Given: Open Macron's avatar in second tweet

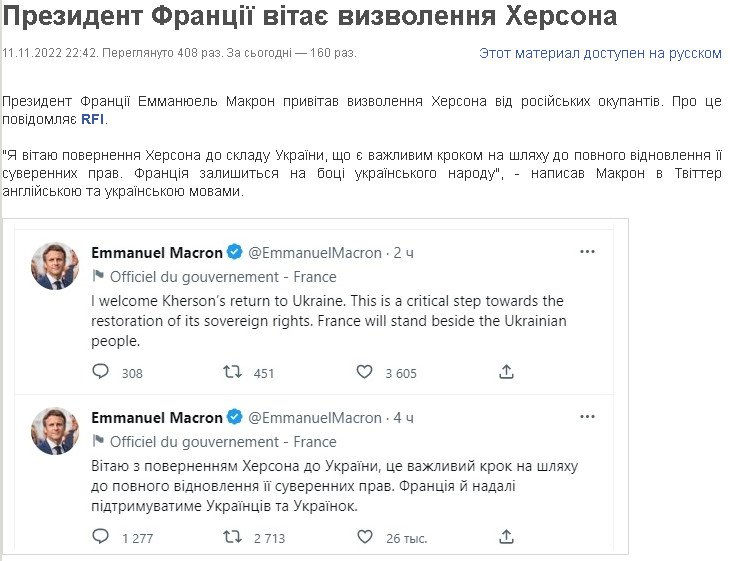Looking at the screenshot, I should [x=55, y=431].
